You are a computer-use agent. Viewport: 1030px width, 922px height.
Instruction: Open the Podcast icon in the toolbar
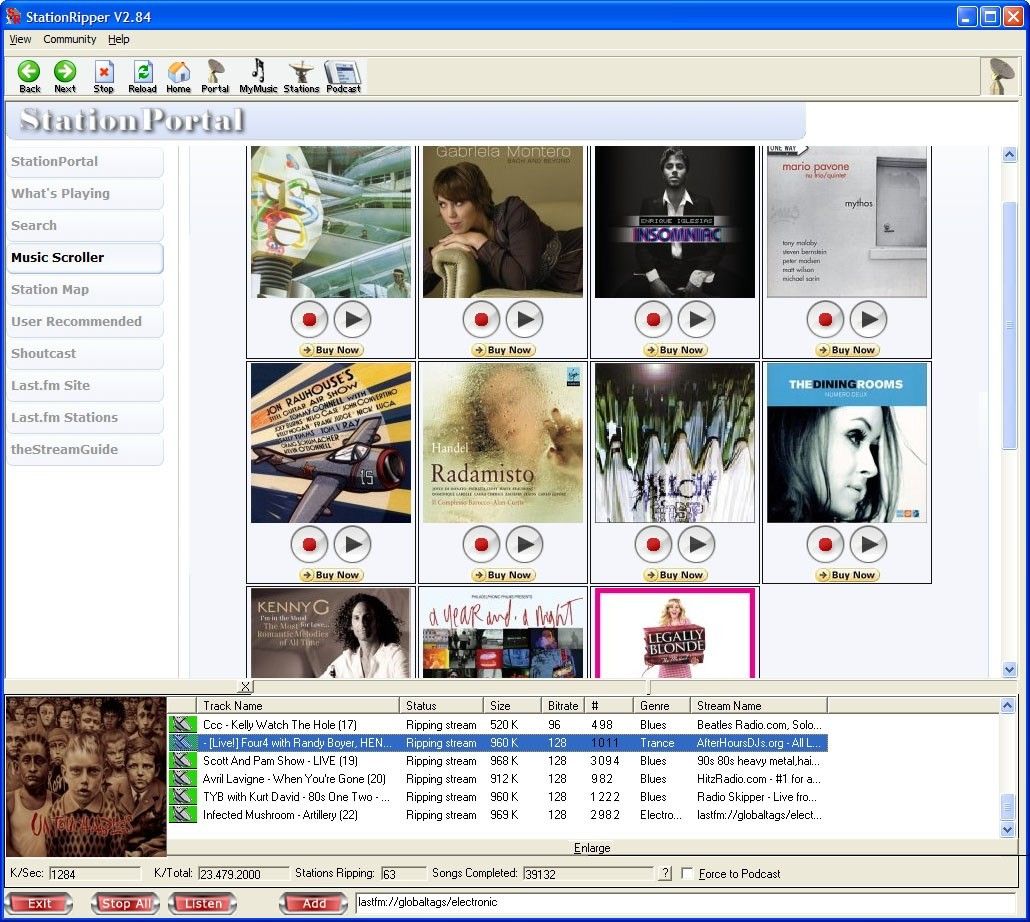coord(343,70)
